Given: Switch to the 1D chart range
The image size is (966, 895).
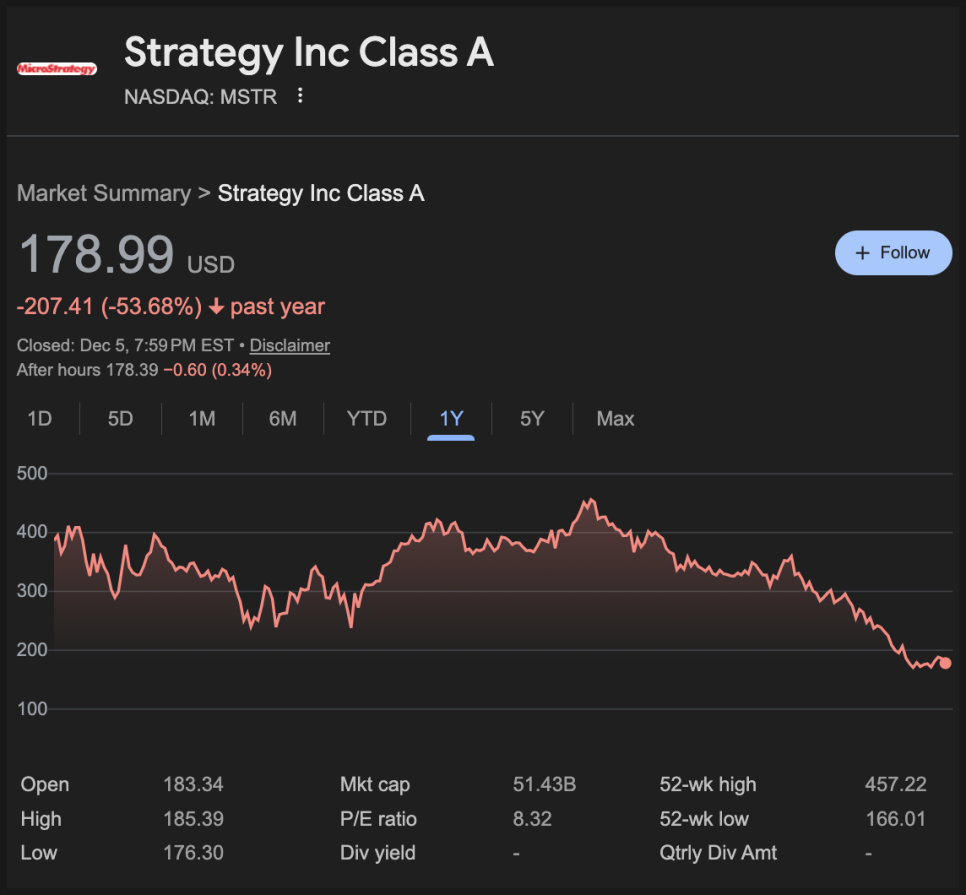Looking at the screenshot, I should point(40,418).
